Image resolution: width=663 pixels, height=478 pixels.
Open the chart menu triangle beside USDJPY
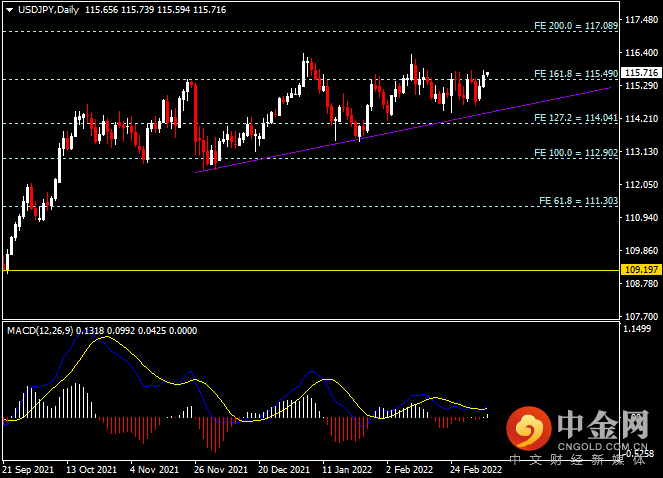coord(9,10)
